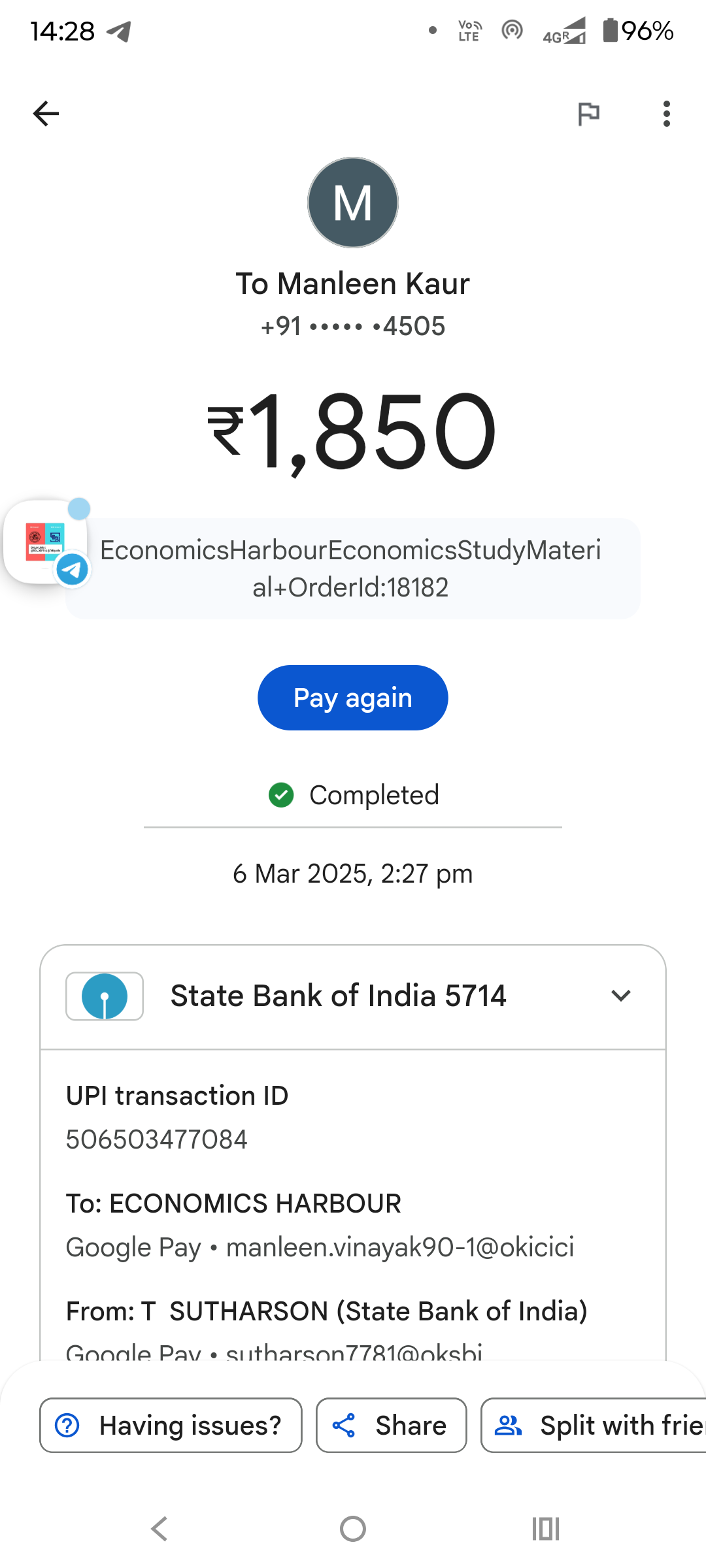Tap the Share button
The image size is (706, 1568).
pos(391,1425)
